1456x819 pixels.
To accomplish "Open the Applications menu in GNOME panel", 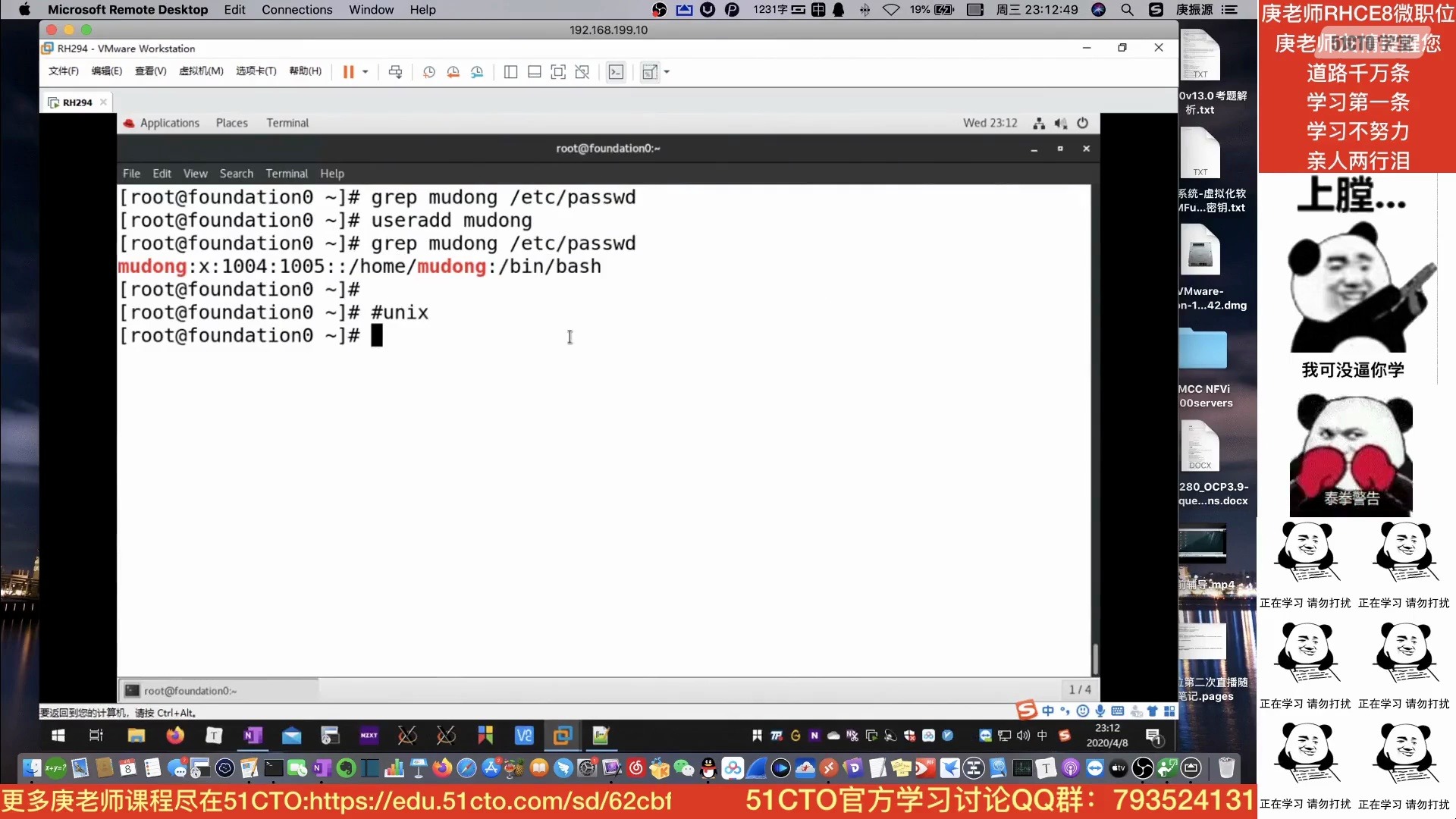I will click(x=168, y=122).
